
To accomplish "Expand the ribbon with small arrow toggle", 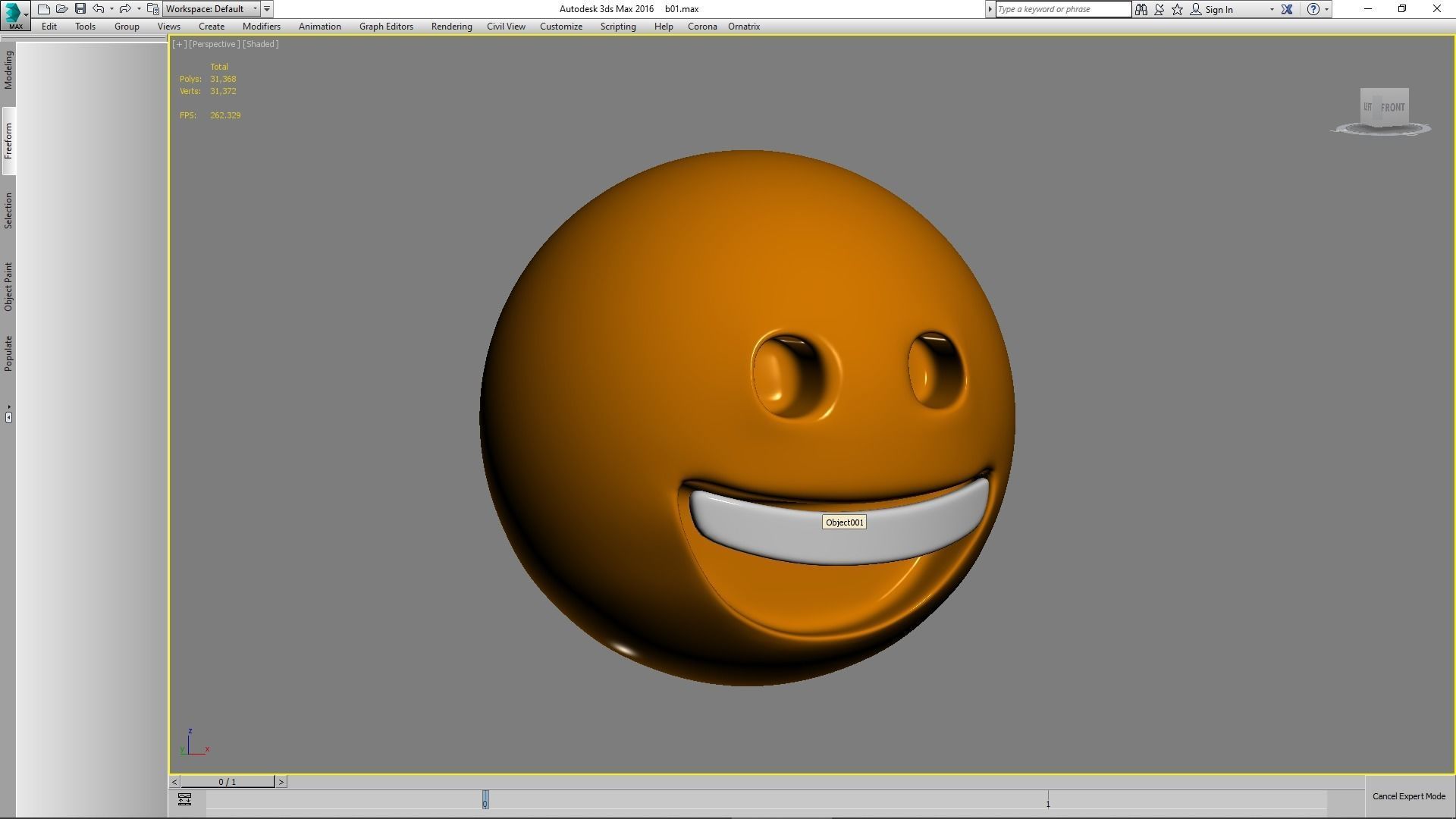I will point(8,416).
